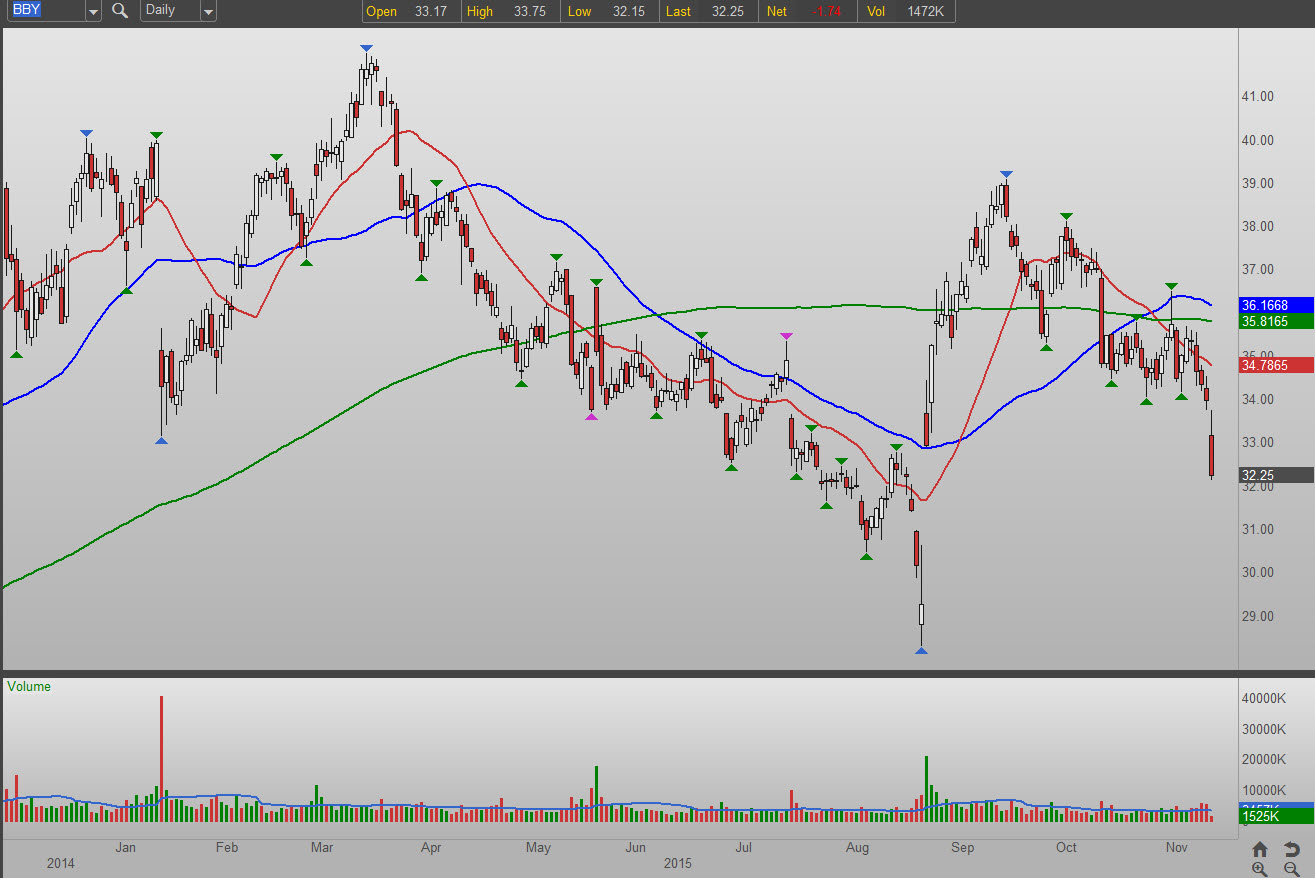Click the home reset view icon
This screenshot has height=878, width=1315.
pyautogui.click(x=1260, y=849)
